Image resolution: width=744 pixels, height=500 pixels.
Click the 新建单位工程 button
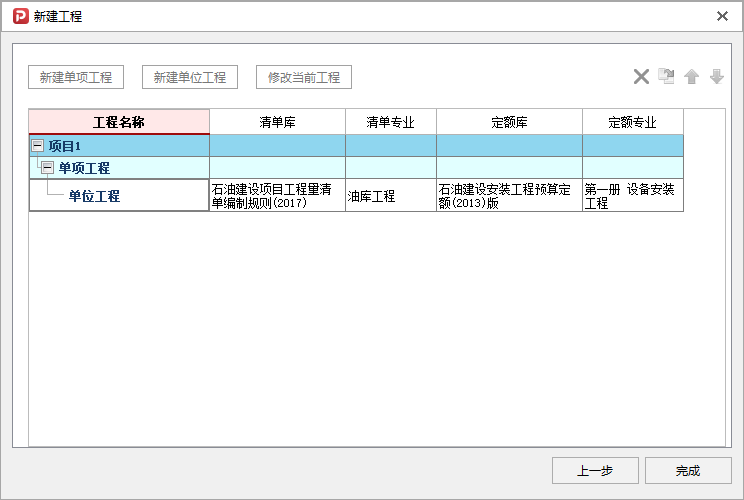point(190,77)
